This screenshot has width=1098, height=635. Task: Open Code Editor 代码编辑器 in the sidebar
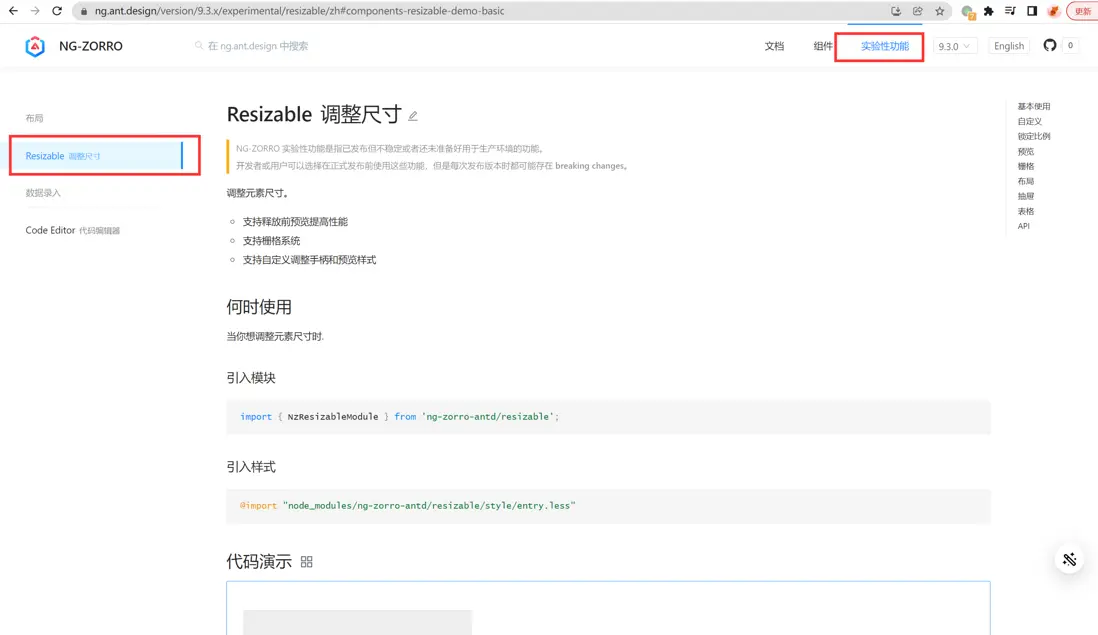(x=73, y=230)
